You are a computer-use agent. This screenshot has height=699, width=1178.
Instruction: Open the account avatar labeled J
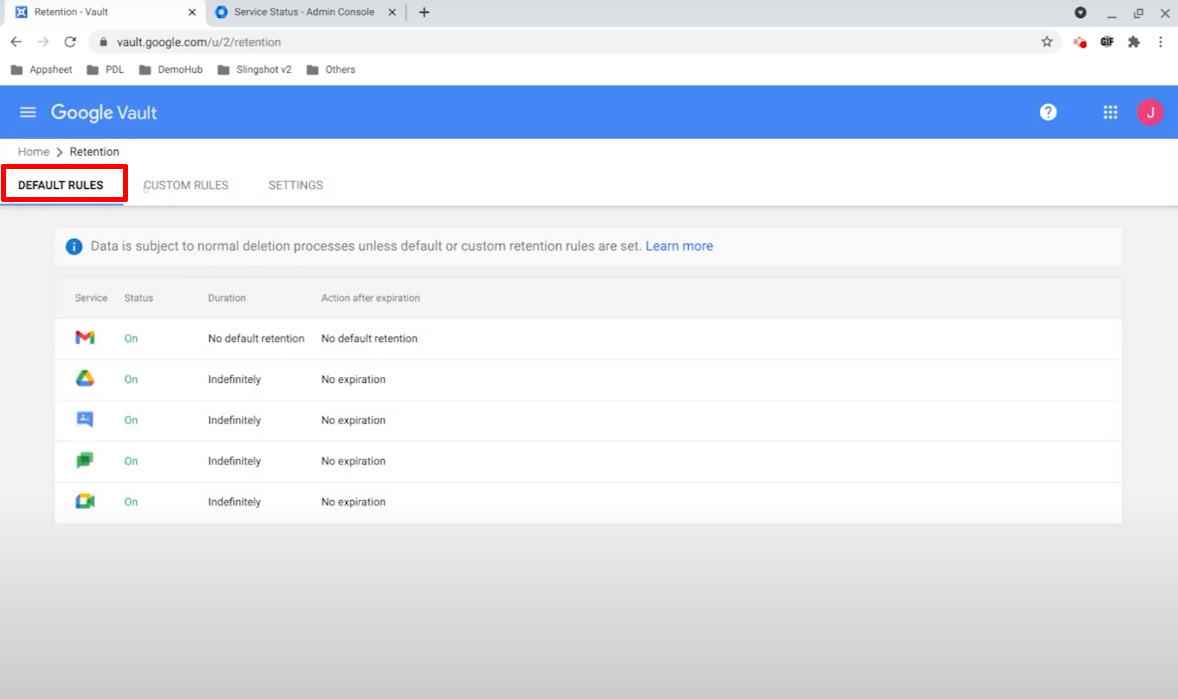click(x=1150, y=112)
